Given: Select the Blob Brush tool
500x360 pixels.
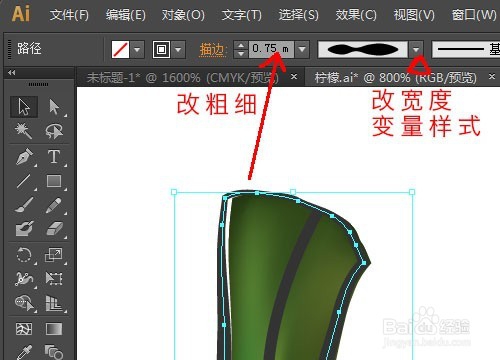Looking at the screenshot, I should (24, 229).
